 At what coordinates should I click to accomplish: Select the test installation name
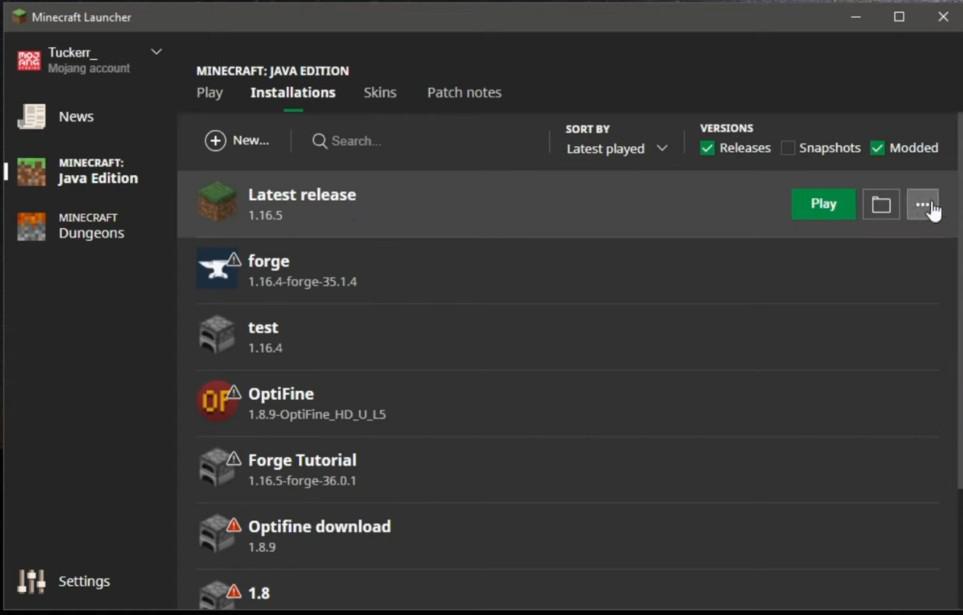(263, 327)
